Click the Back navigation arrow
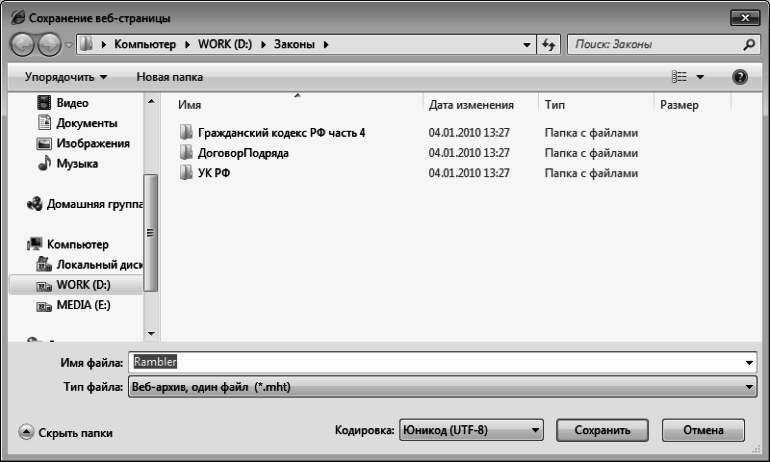 tap(22, 45)
